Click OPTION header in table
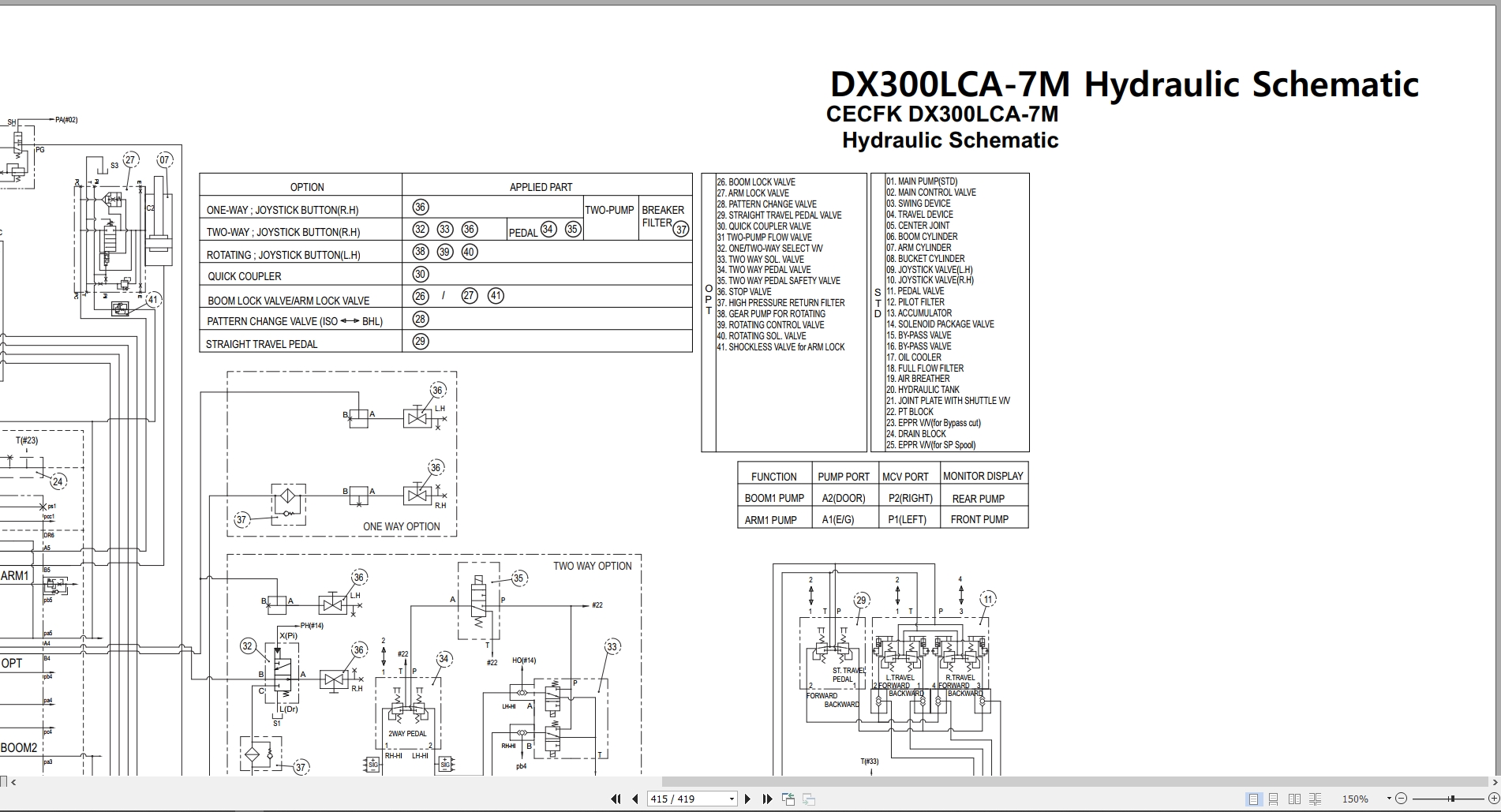This screenshot has height=812, width=1501. tap(307, 187)
